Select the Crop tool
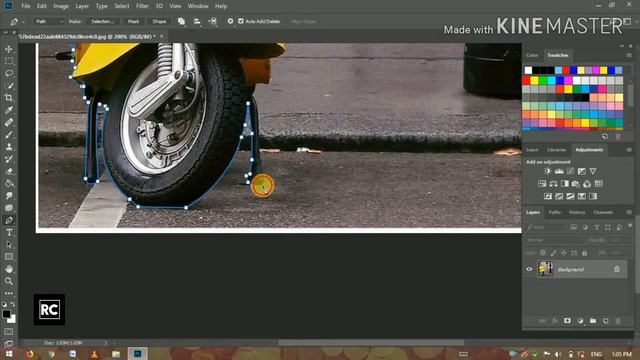Image resolution: width=640 pixels, height=360 pixels. click(x=9, y=98)
